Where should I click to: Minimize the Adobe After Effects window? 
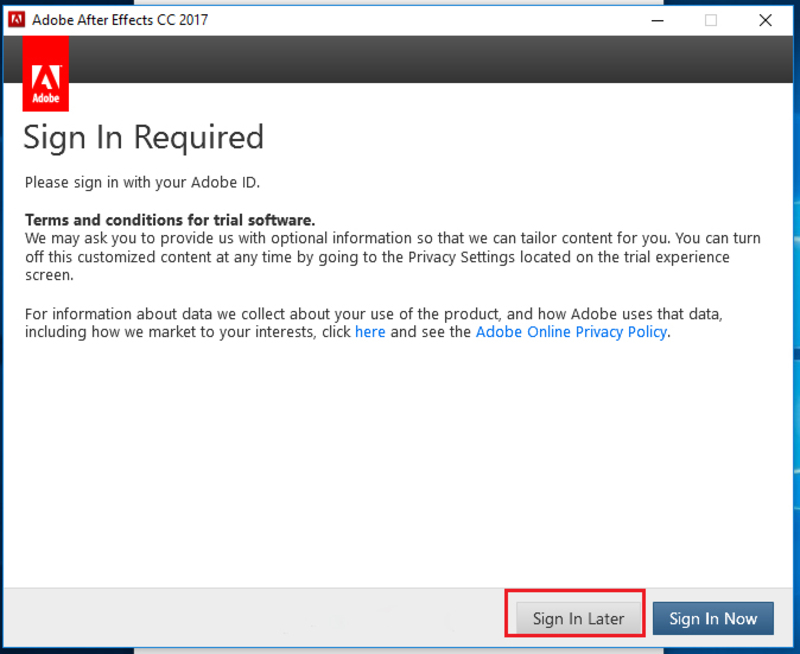[658, 20]
